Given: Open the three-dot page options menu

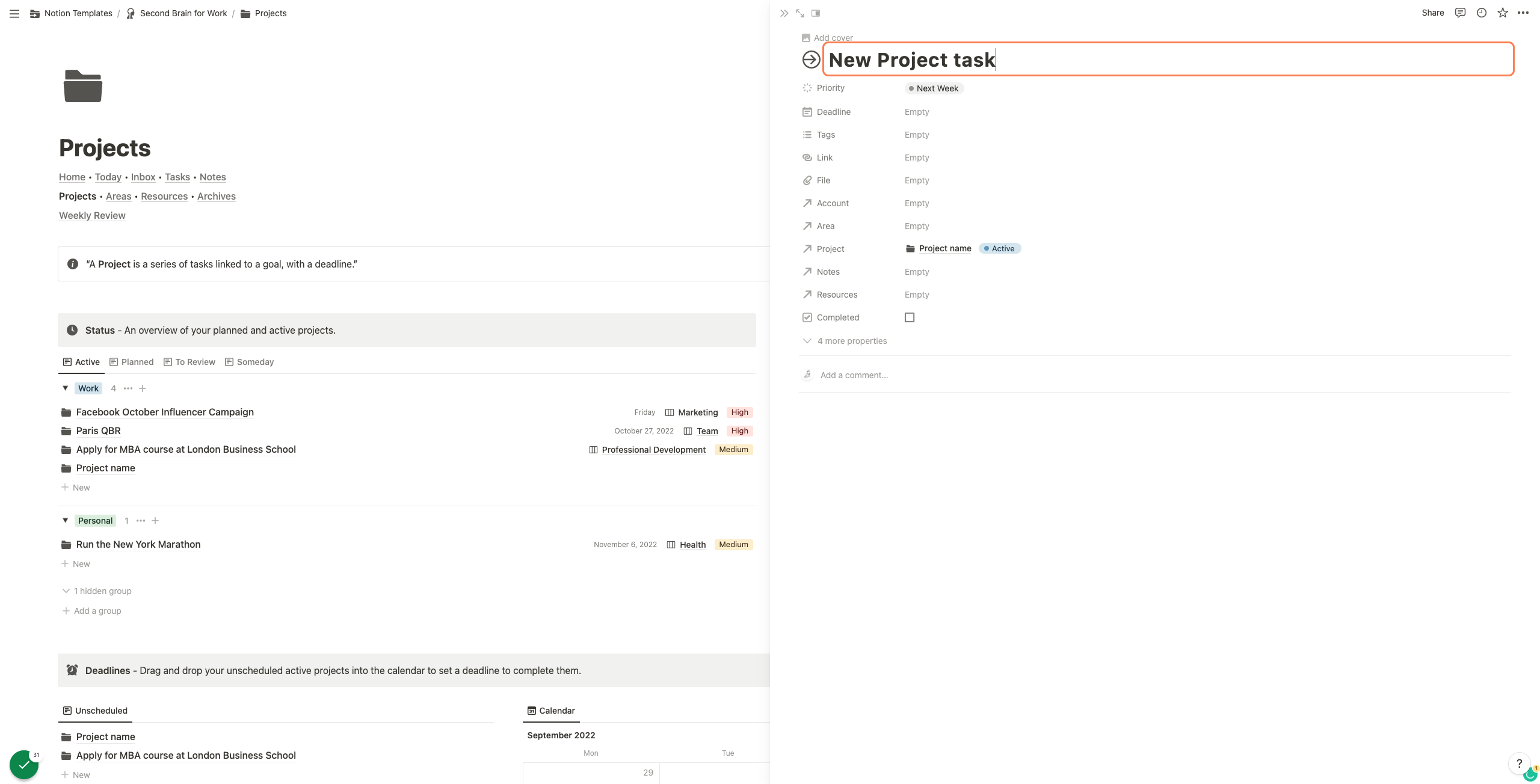Looking at the screenshot, I should [1523, 13].
